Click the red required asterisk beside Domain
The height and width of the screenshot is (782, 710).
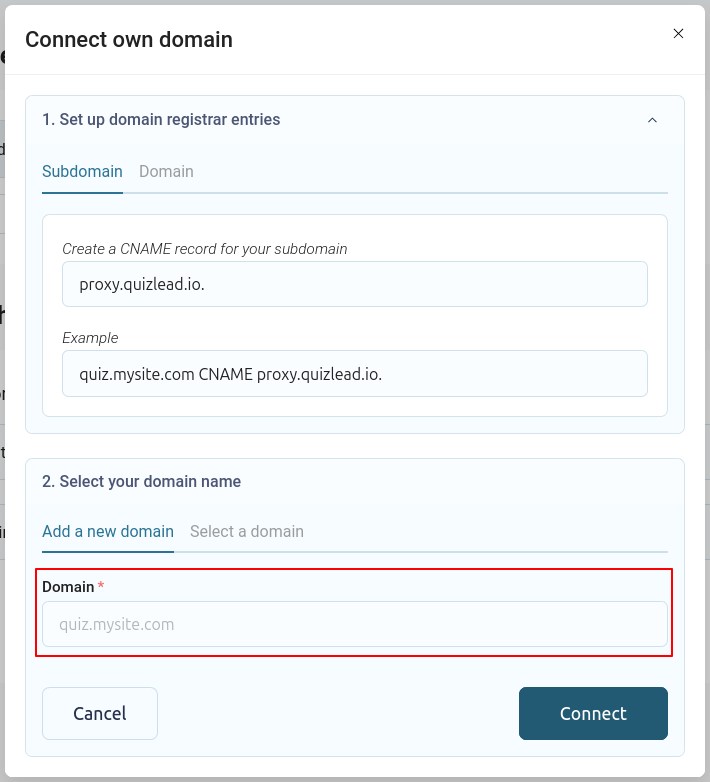(x=101, y=585)
